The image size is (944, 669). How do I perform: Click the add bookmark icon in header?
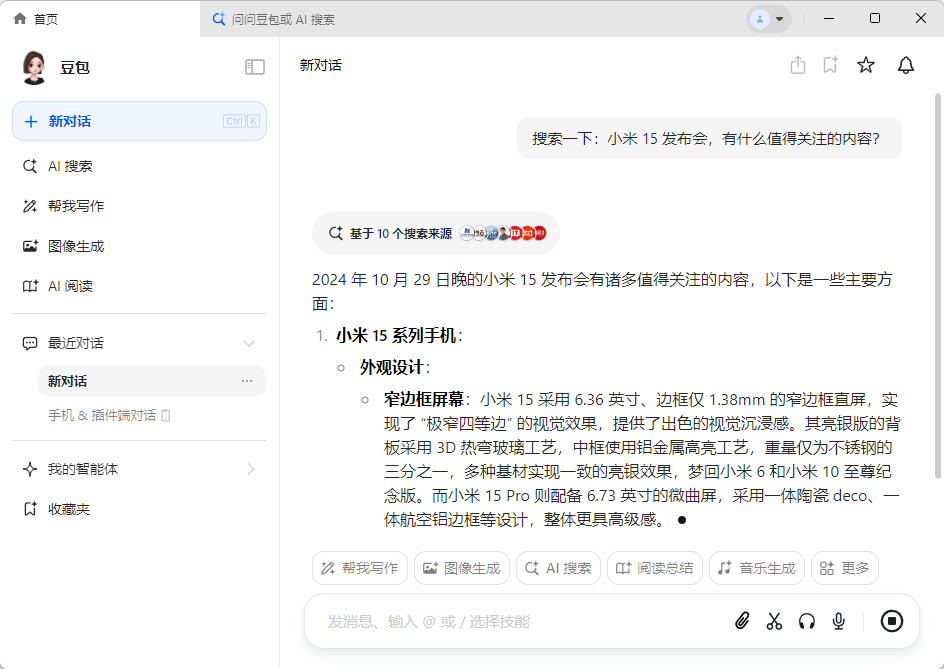pos(831,65)
